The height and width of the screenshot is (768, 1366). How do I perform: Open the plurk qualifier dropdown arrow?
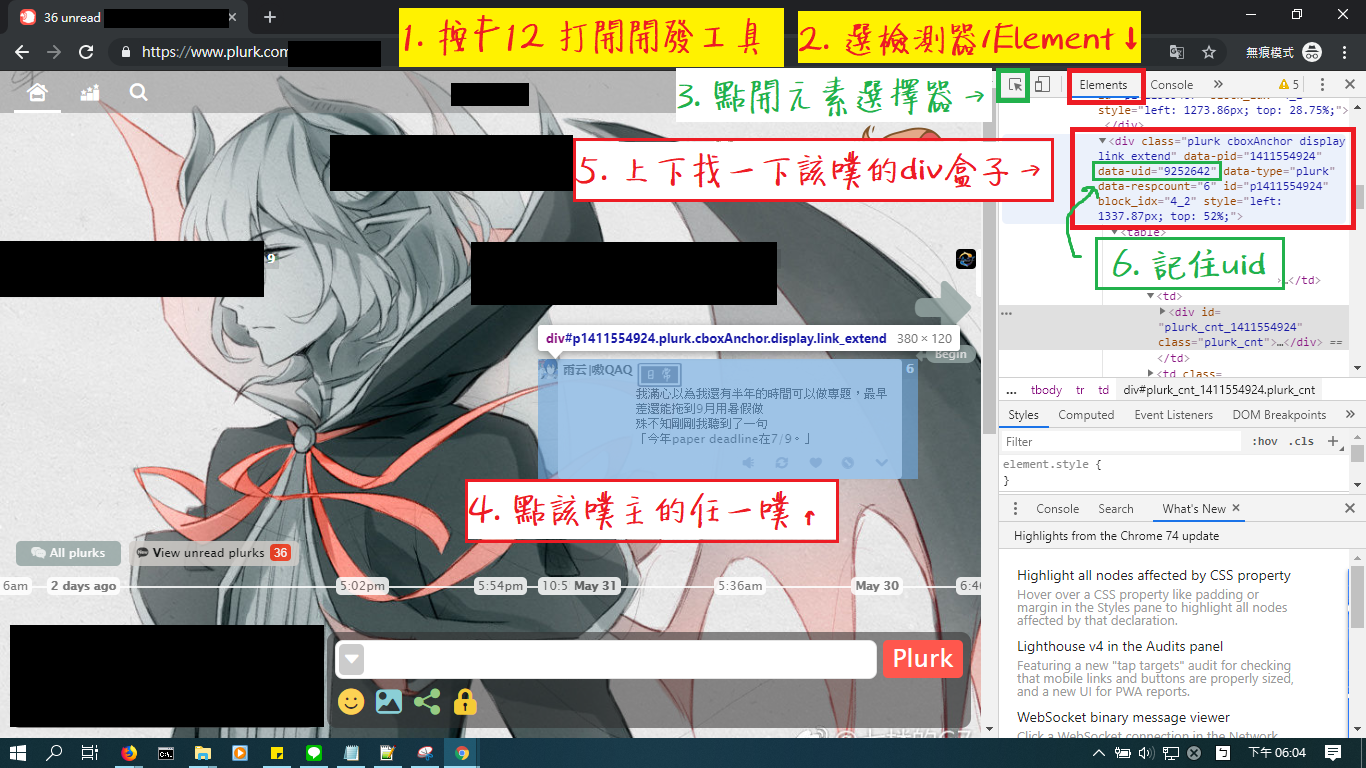tap(351, 660)
